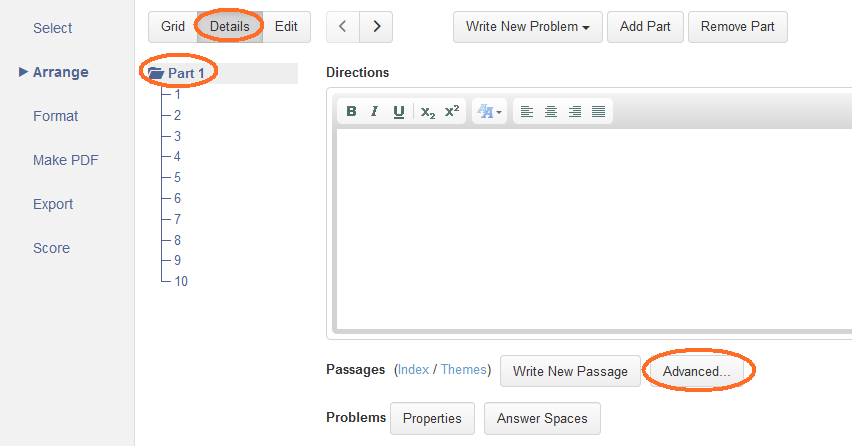The height and width of the screenshot is (446, 852).
Task: Apply superscript formatting
Action: pos(452,111)
